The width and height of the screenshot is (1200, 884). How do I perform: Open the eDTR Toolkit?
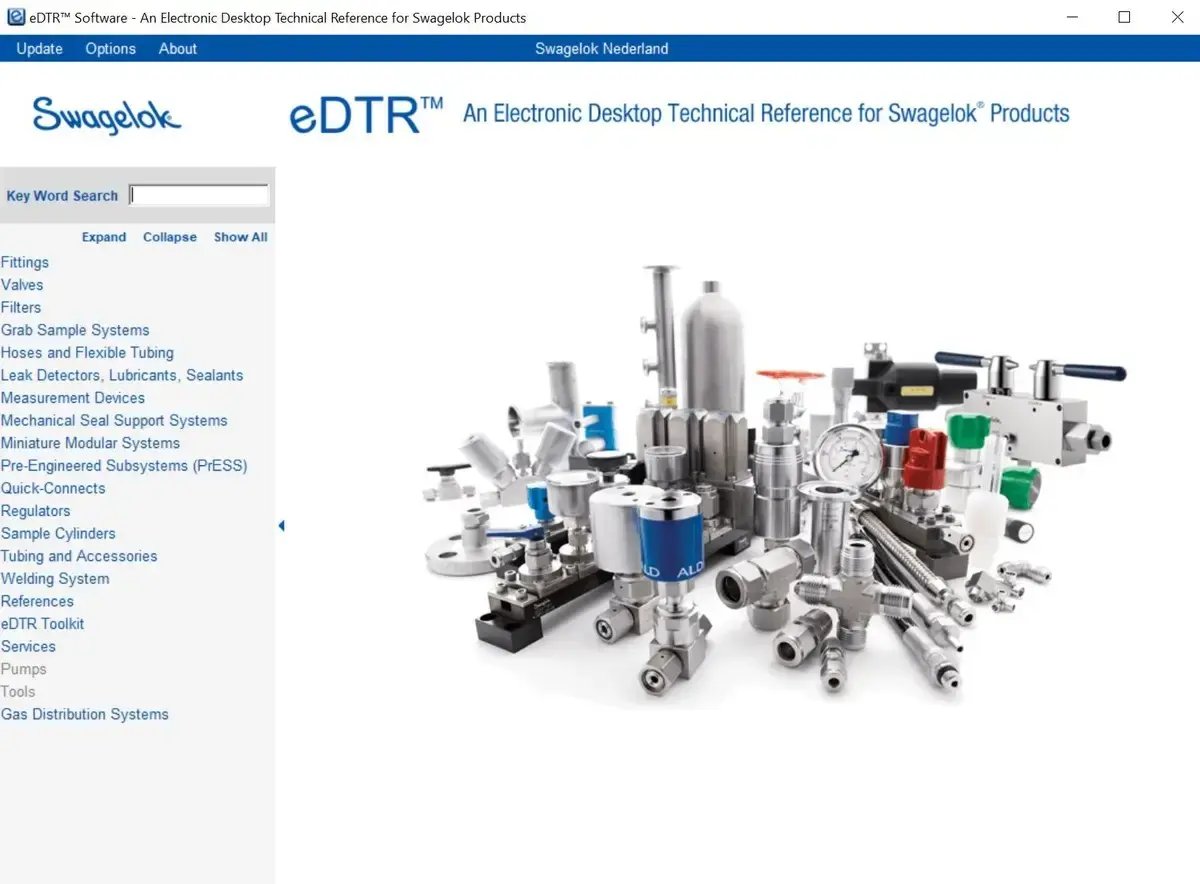pos(42,623)
